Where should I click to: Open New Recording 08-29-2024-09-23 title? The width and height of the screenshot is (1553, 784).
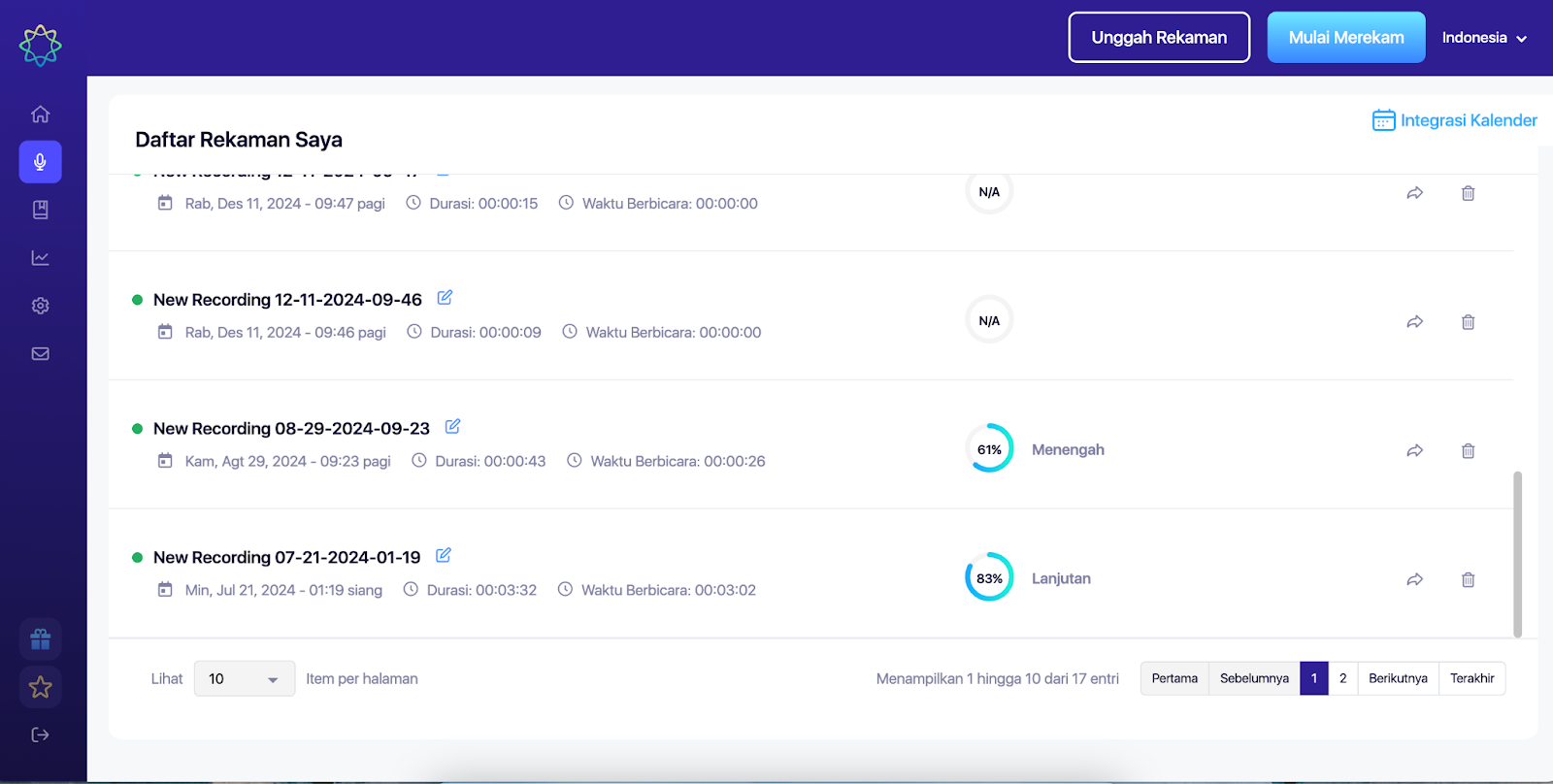(291, 429)
